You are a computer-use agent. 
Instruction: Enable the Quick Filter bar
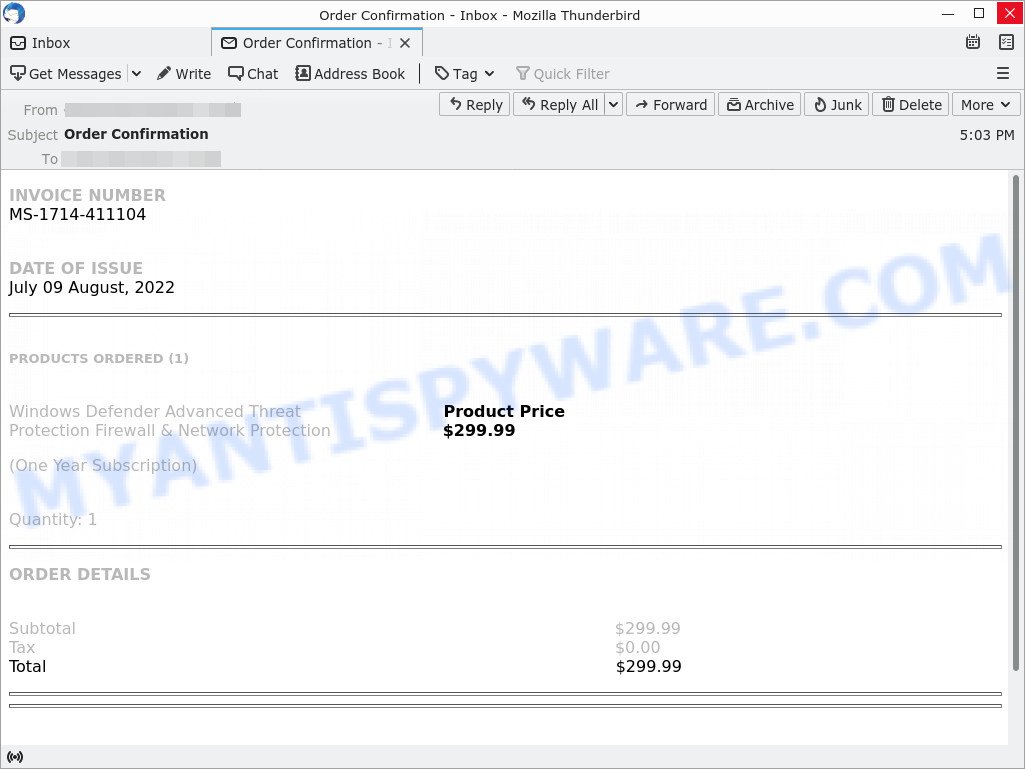click(562, 73)
